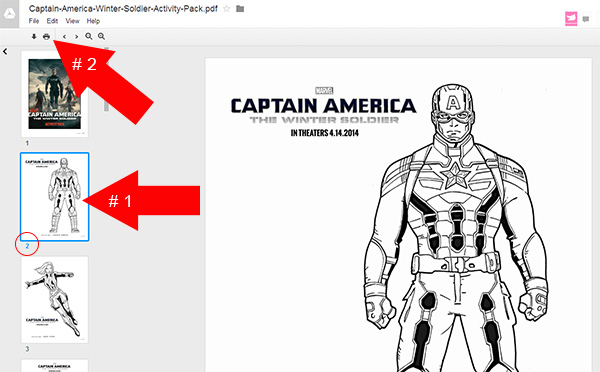
Task: Go to previous page with left chevron
Action: click(64, 36)
